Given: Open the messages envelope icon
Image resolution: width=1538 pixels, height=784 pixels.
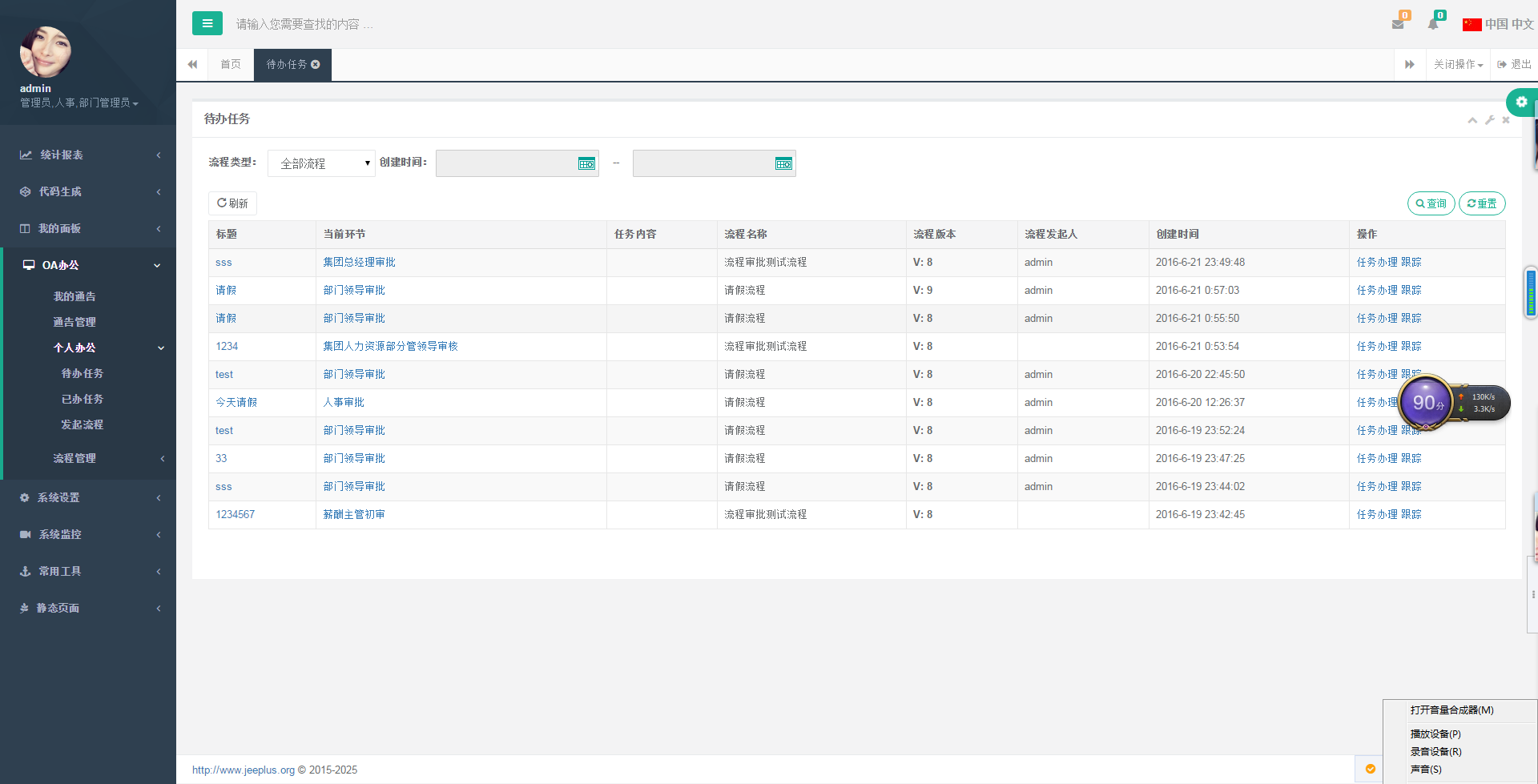Looking at the screenshot, I should [x=1398, y=24].
